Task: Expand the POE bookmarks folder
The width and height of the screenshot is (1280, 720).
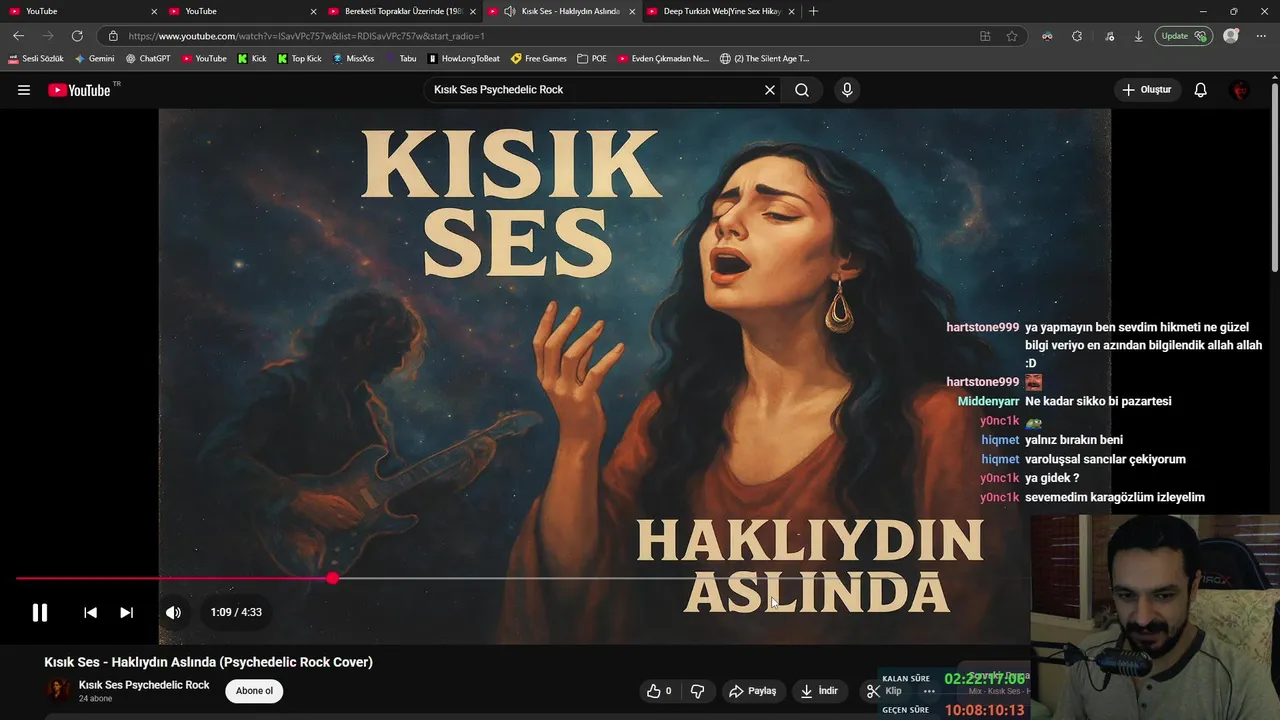Action: click(593, 59)
